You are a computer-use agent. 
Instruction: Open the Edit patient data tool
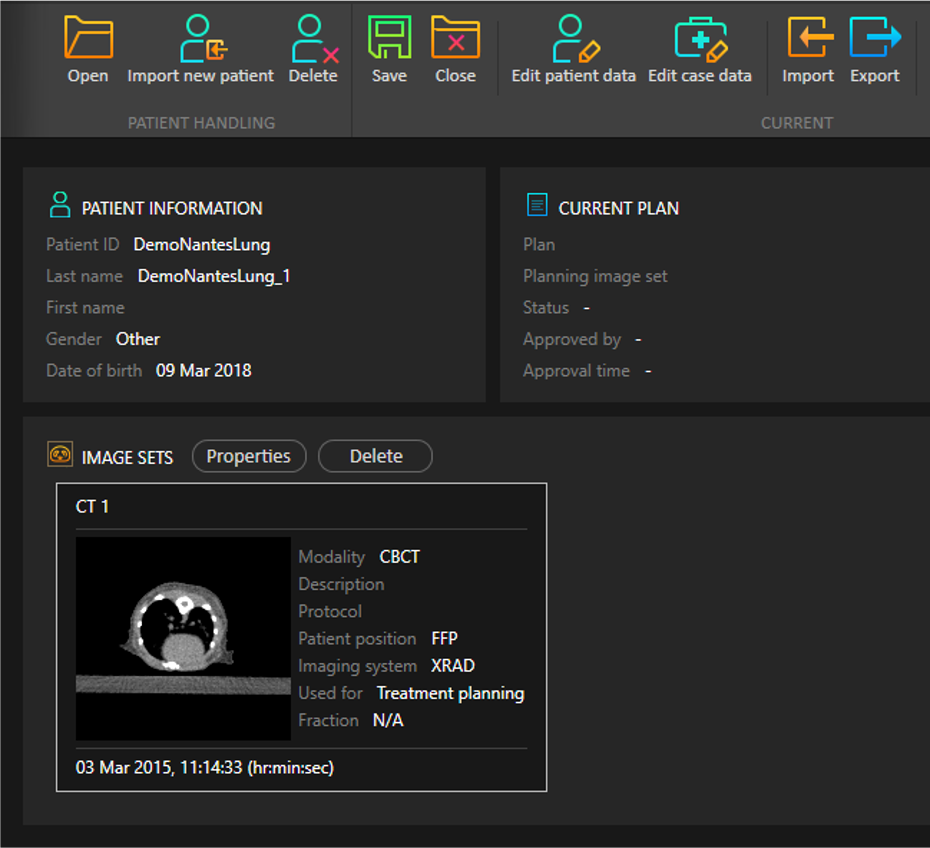574,39
